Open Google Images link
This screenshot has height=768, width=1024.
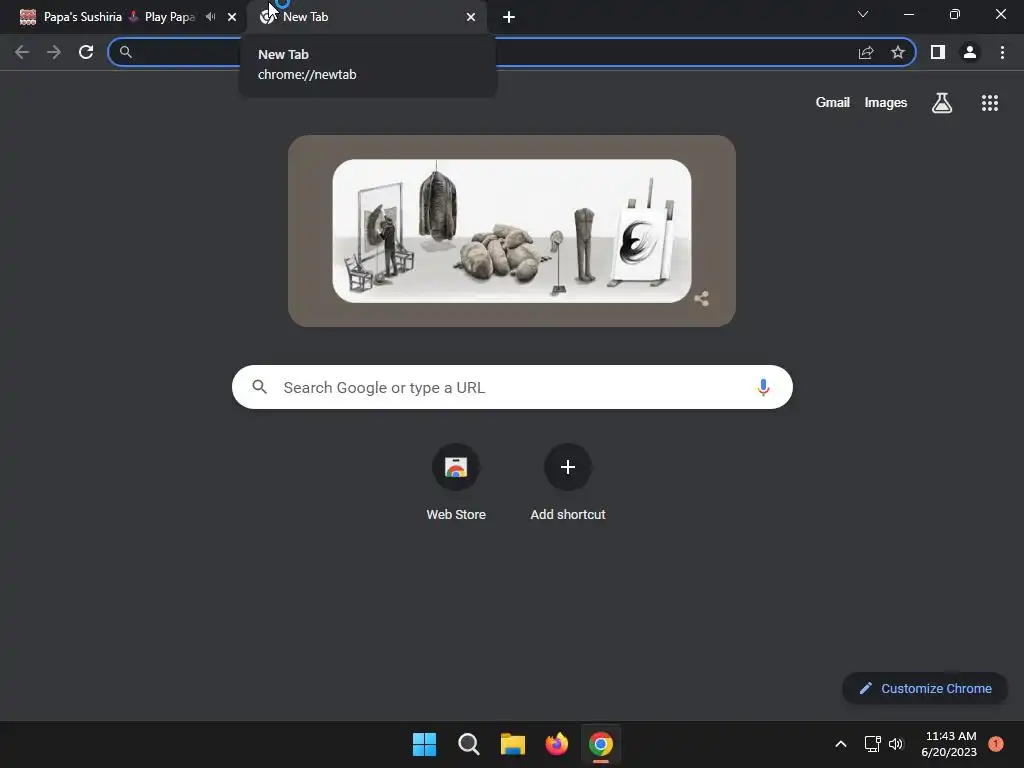[886, 103]
